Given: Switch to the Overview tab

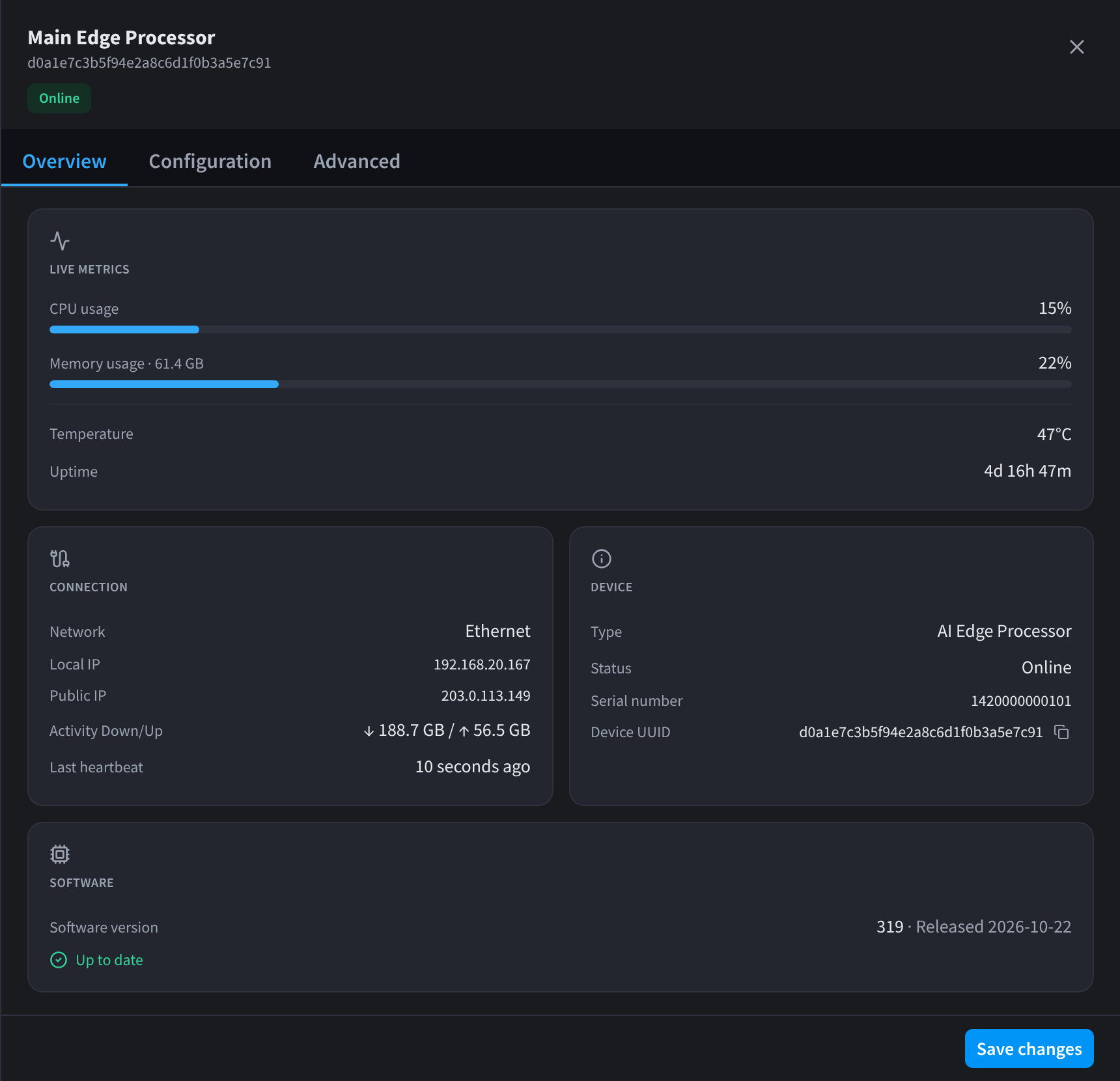Looking at the screenshot, I should pos(64,161).
